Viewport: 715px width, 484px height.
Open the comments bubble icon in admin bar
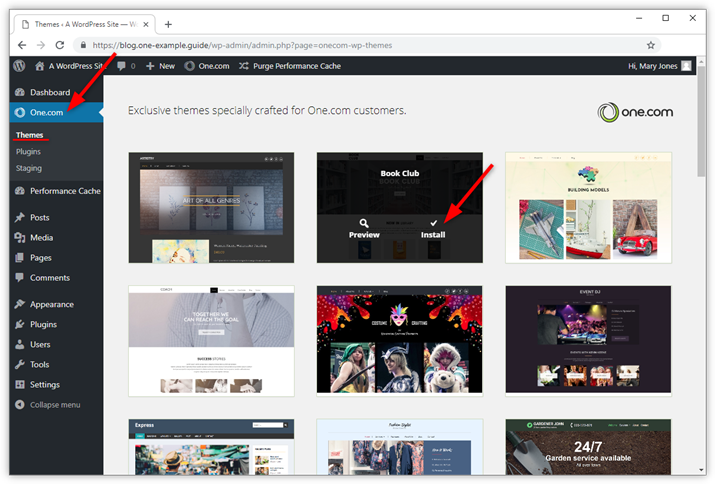click(x=121, y=66)
